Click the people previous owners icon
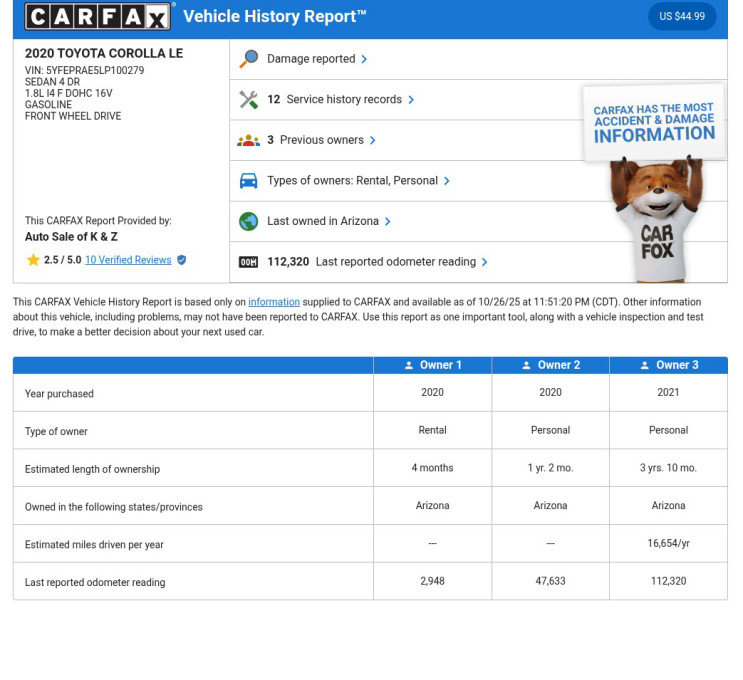743x680 pixels. 249,140
